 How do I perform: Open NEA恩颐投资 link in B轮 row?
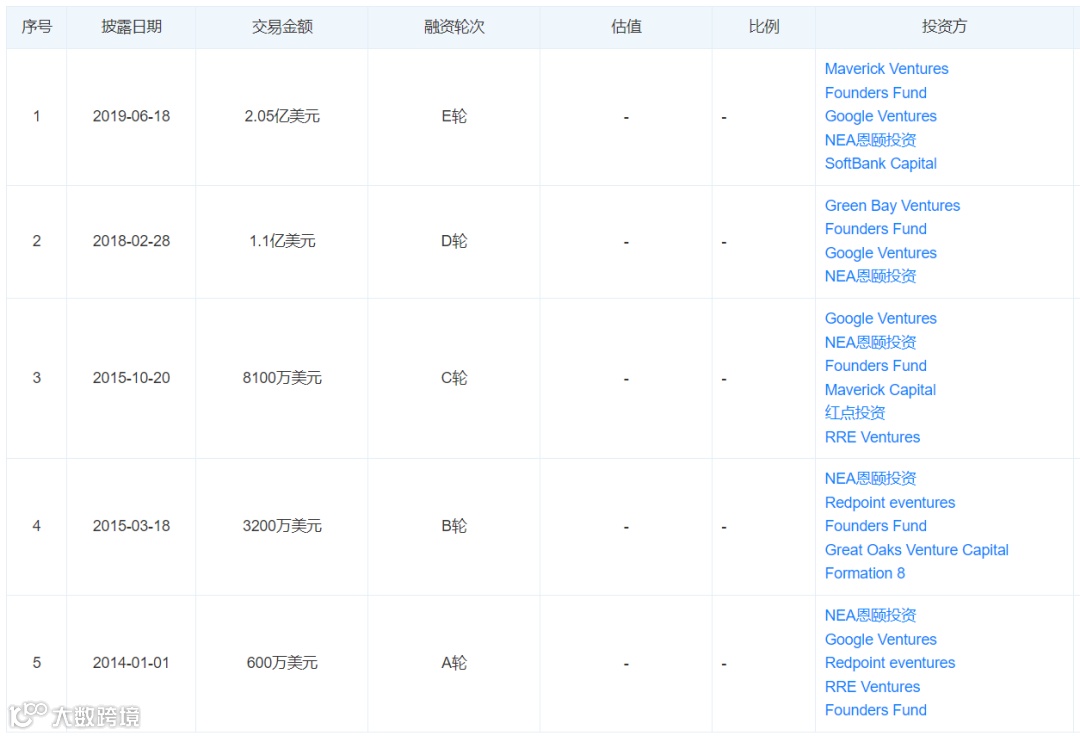click(x=870, y=478)
